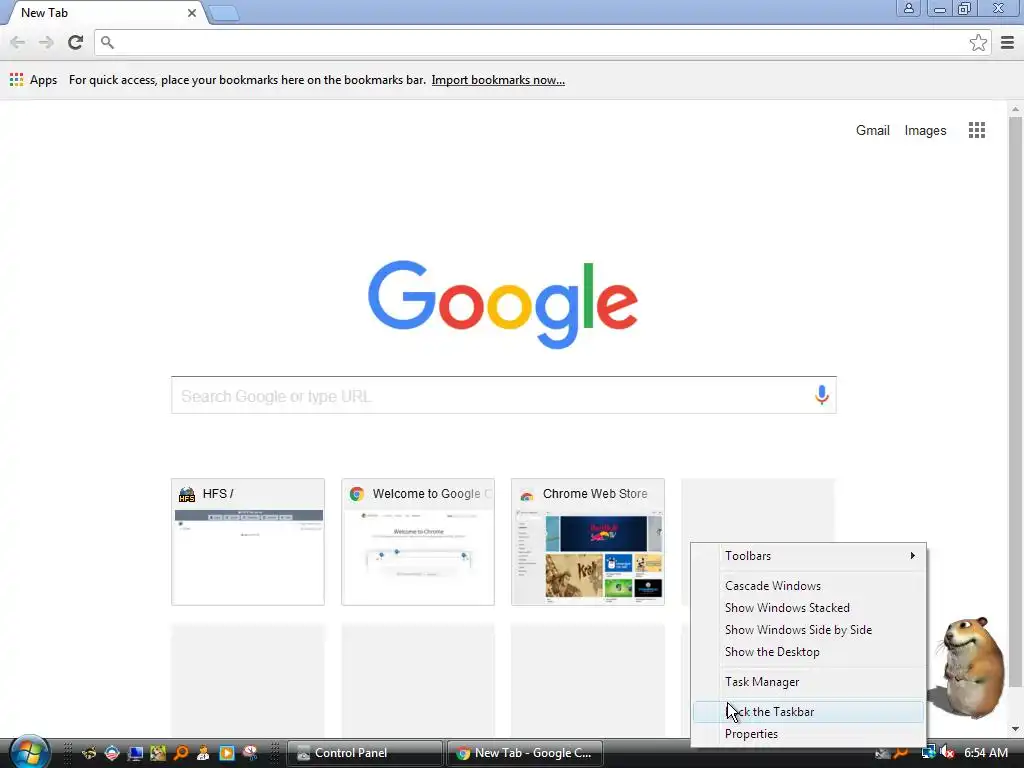1024x768 pixels.
Task: Open the Gmail link
Action: tap(872, 130)
